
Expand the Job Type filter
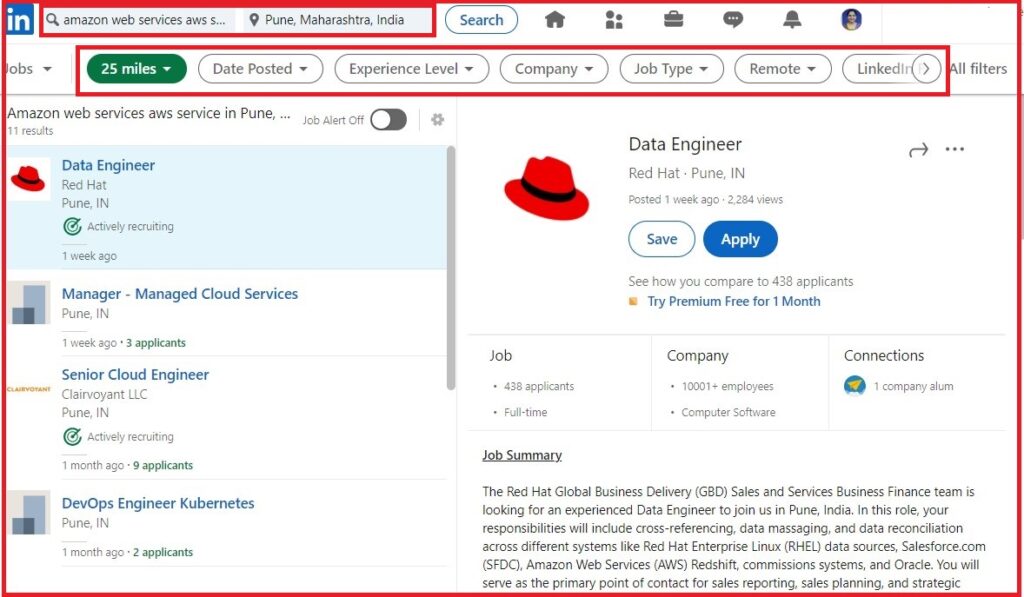pos(671,69)
